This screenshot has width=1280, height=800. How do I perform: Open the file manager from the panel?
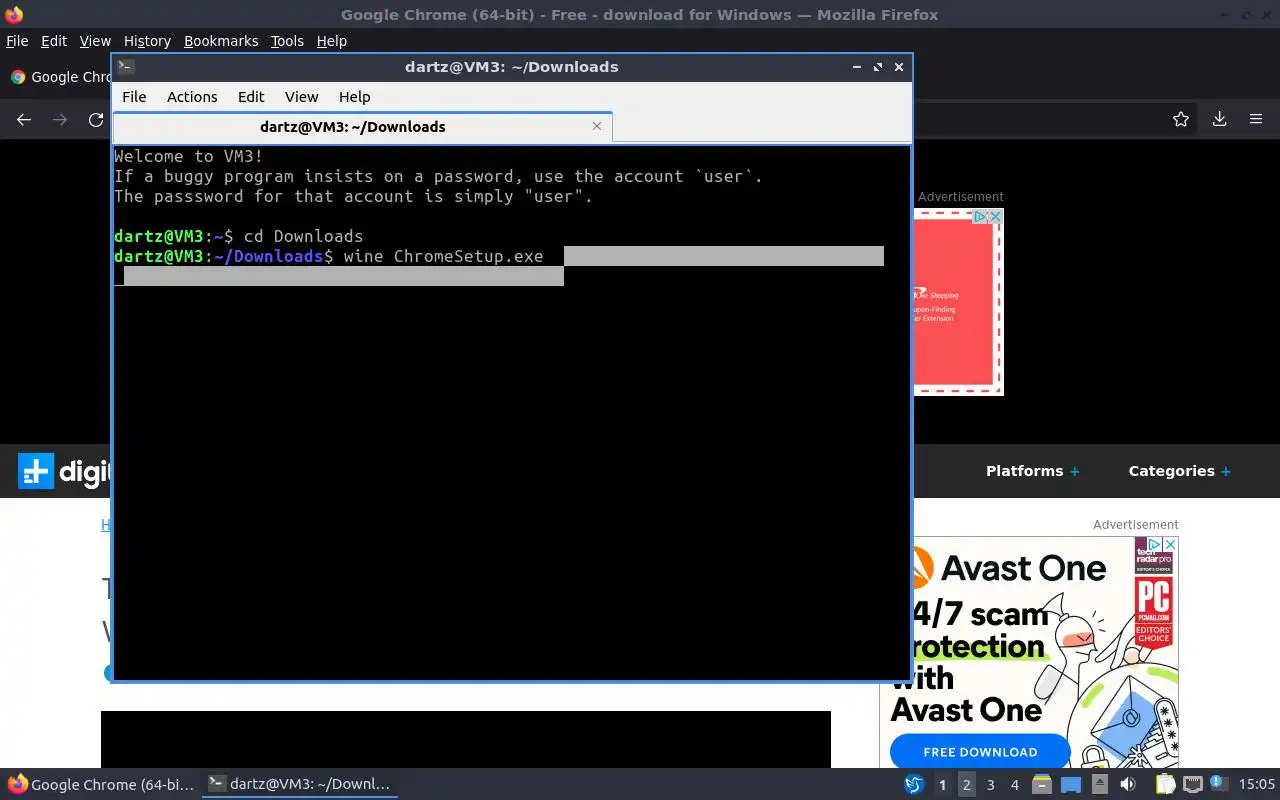pyautogui.click(x=1042, y=785)
